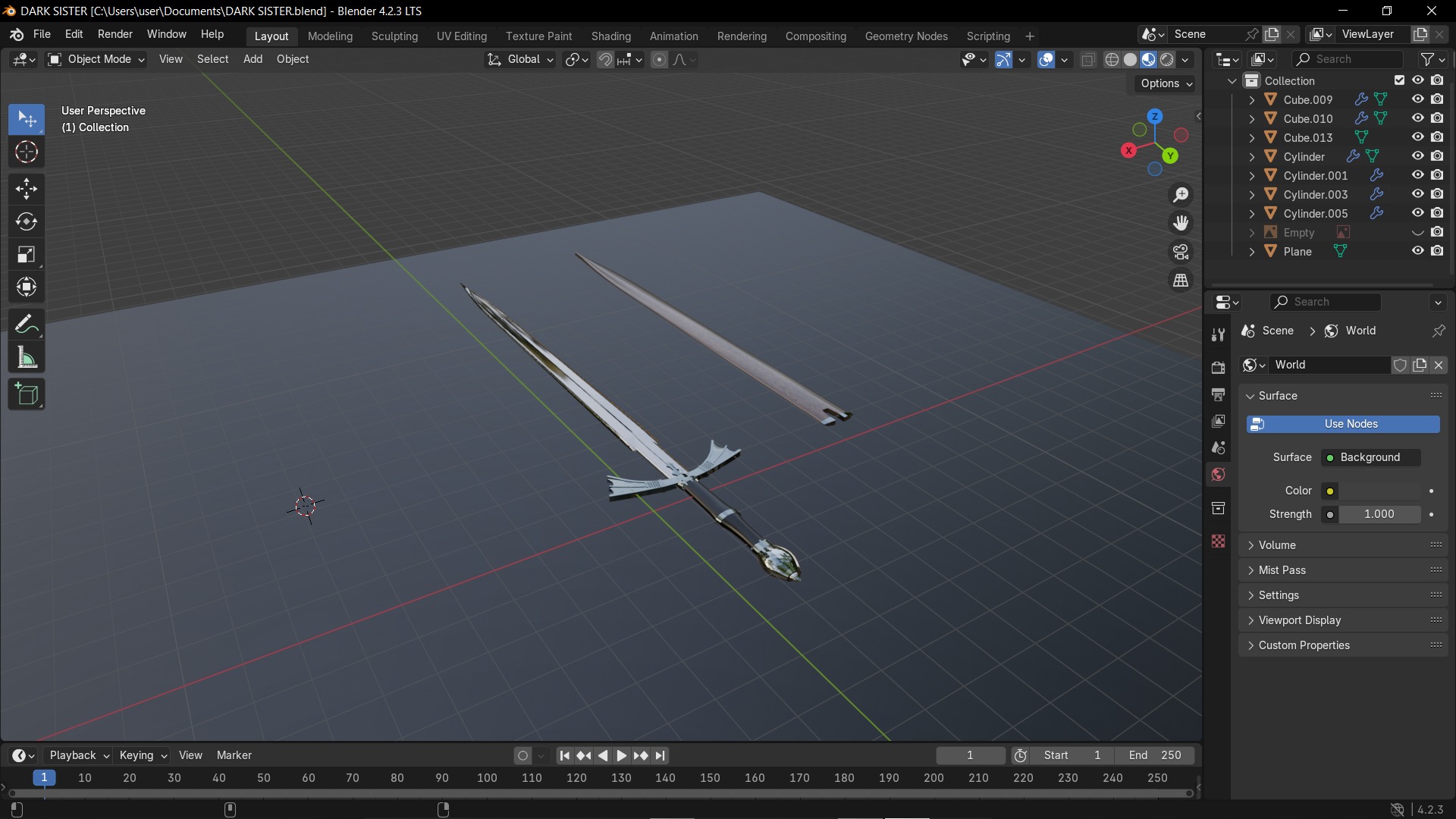Select the Measure ruler tool
The image size is (1456, 819).
[x=27, y=358]
